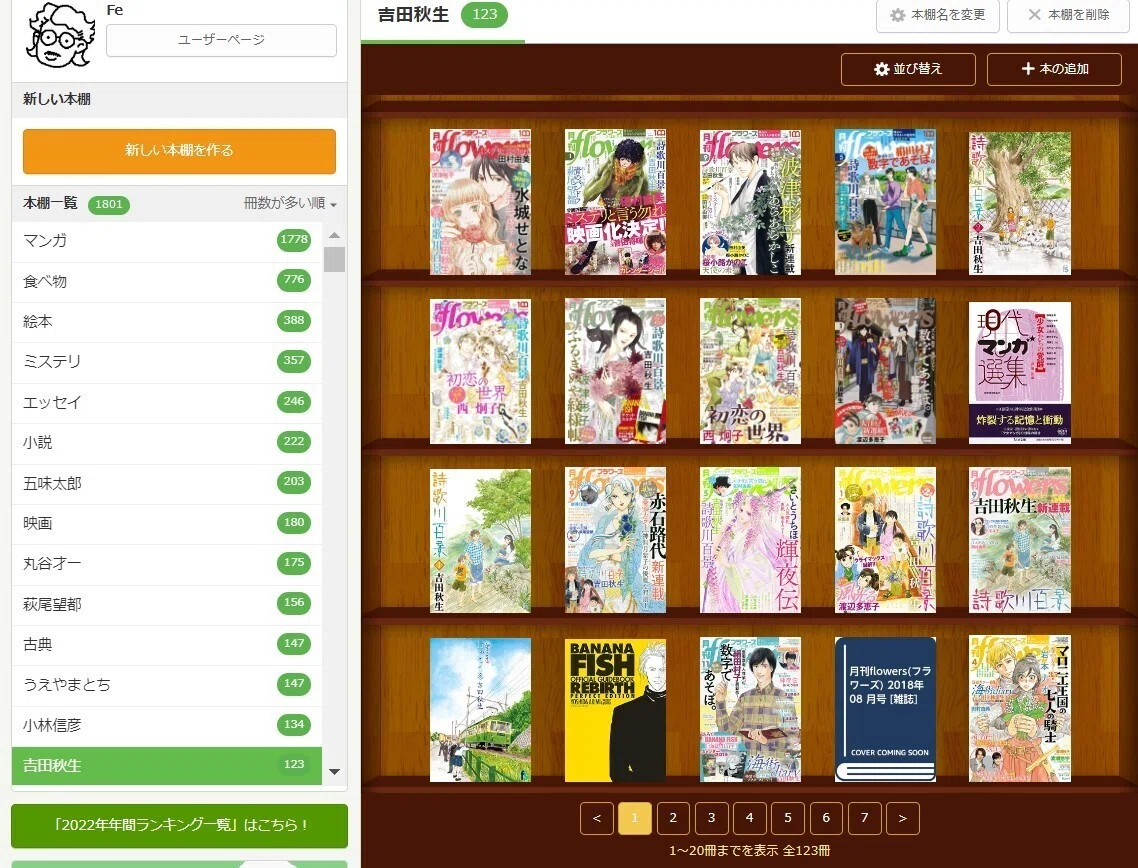Open the BANANA FISH REBIRTH guidebook cover

615,710
